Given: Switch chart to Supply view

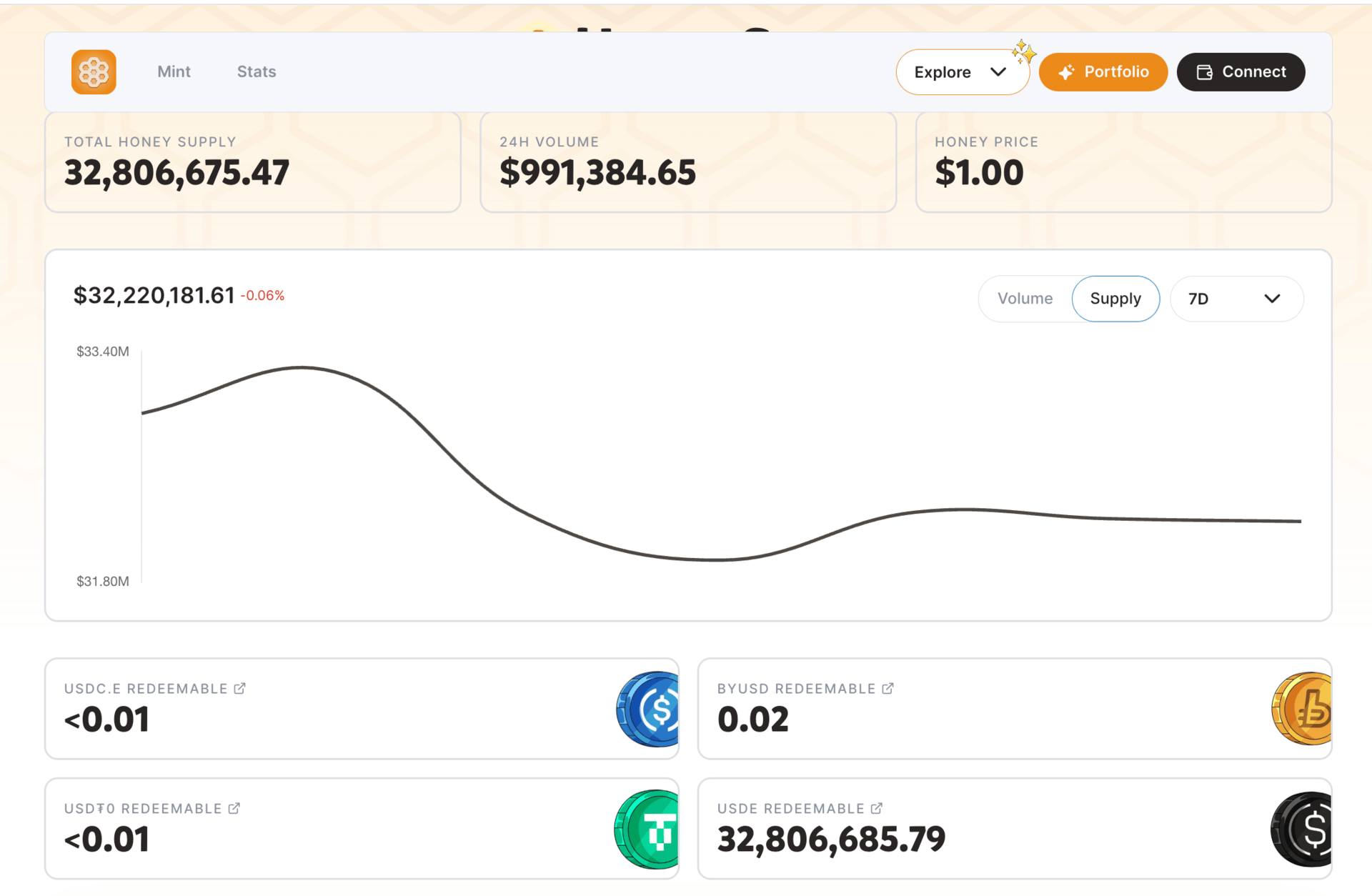Looking at the screenshot, I should [x=1115, y=299].
